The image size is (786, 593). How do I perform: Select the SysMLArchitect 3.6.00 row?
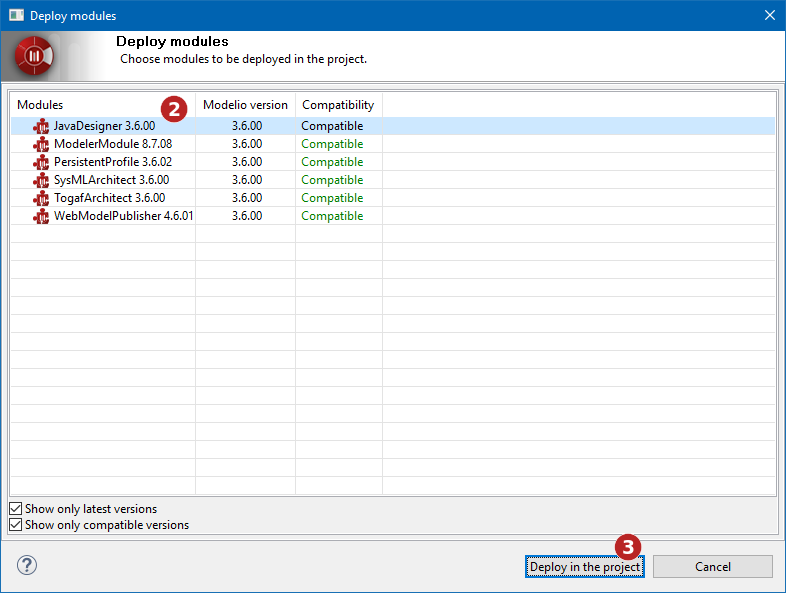tap(111, 180)
